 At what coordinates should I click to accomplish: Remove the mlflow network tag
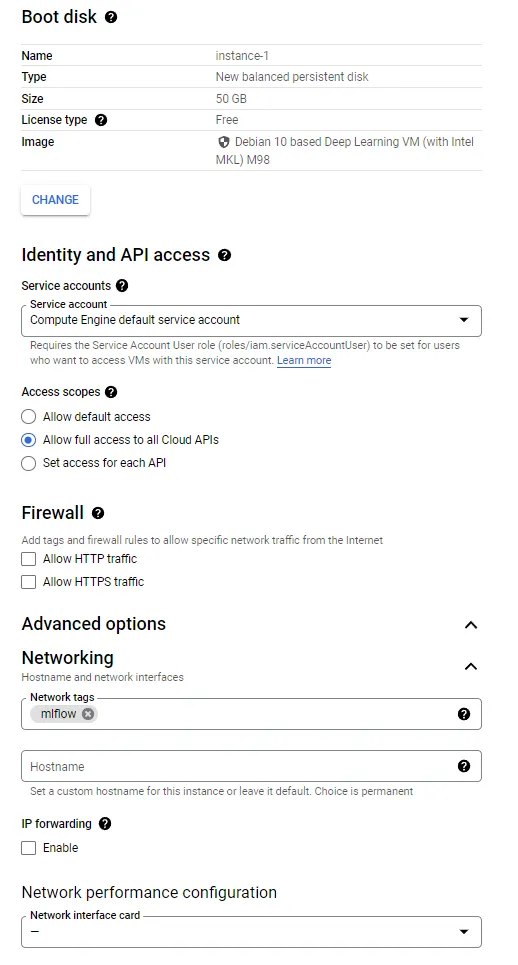pos(88,714)
